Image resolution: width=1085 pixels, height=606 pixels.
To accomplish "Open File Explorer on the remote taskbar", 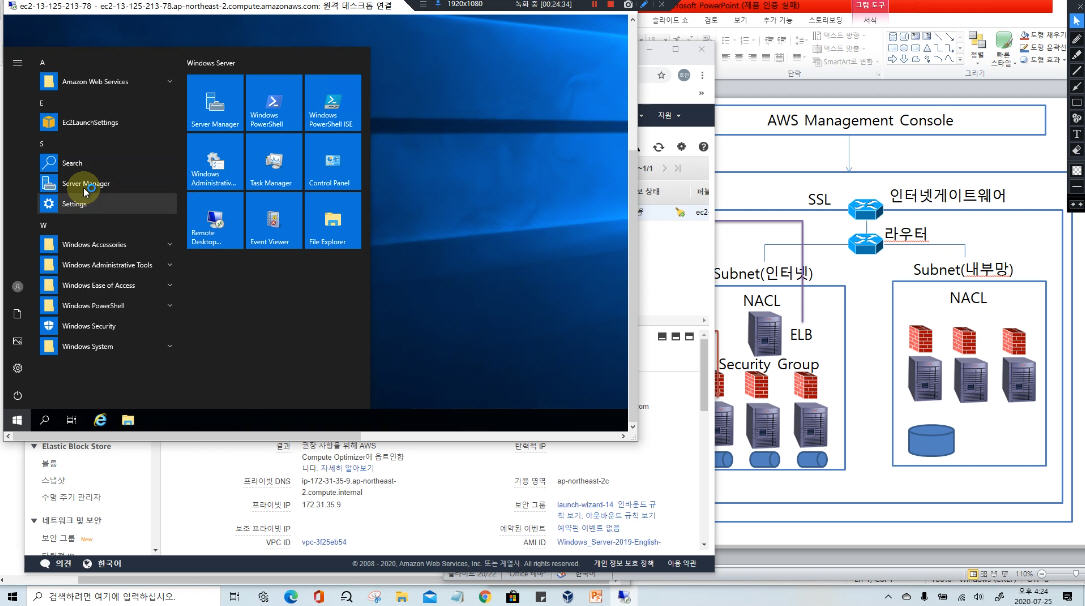I will pos(128,420).
